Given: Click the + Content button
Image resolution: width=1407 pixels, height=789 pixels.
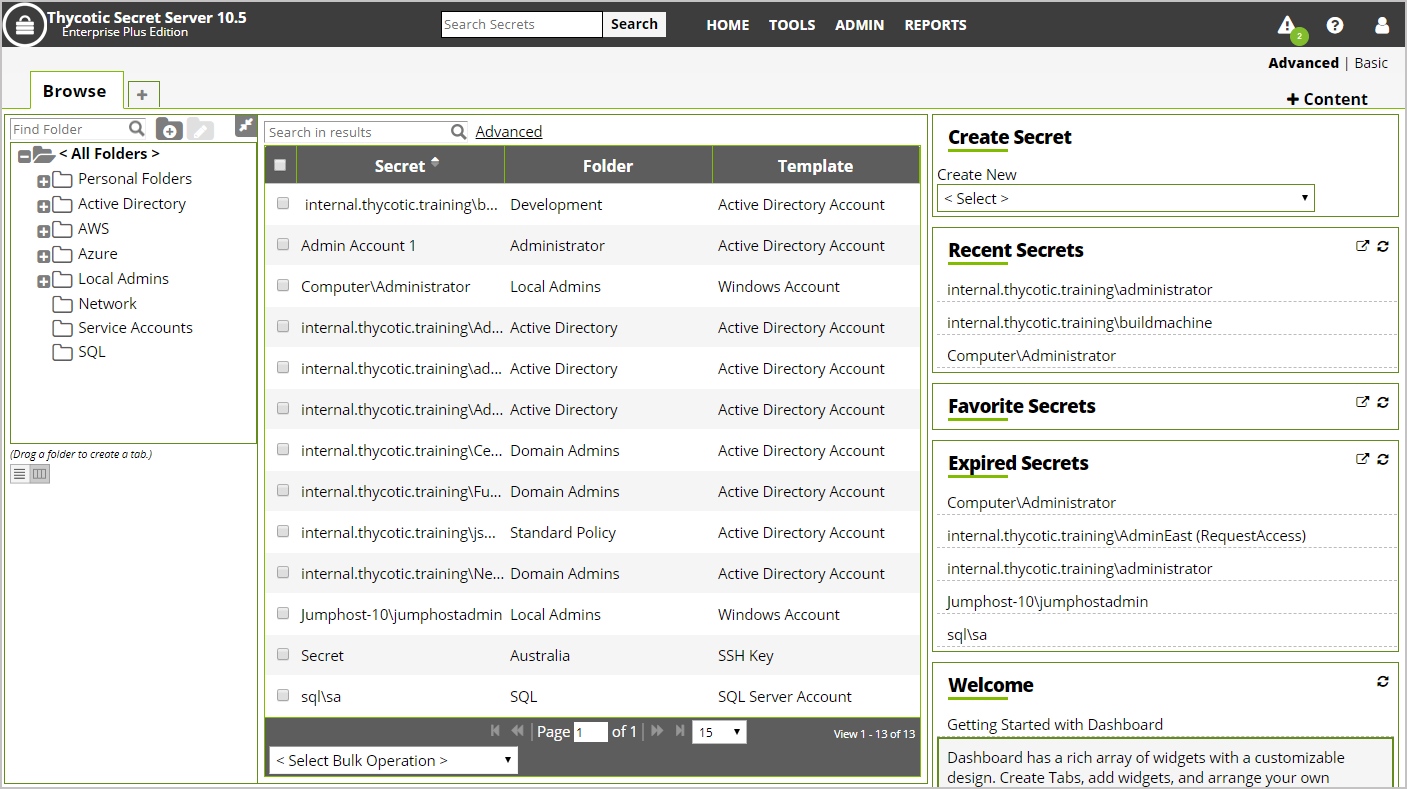Looking at the screenshot, I should [x=1327, y=98].
